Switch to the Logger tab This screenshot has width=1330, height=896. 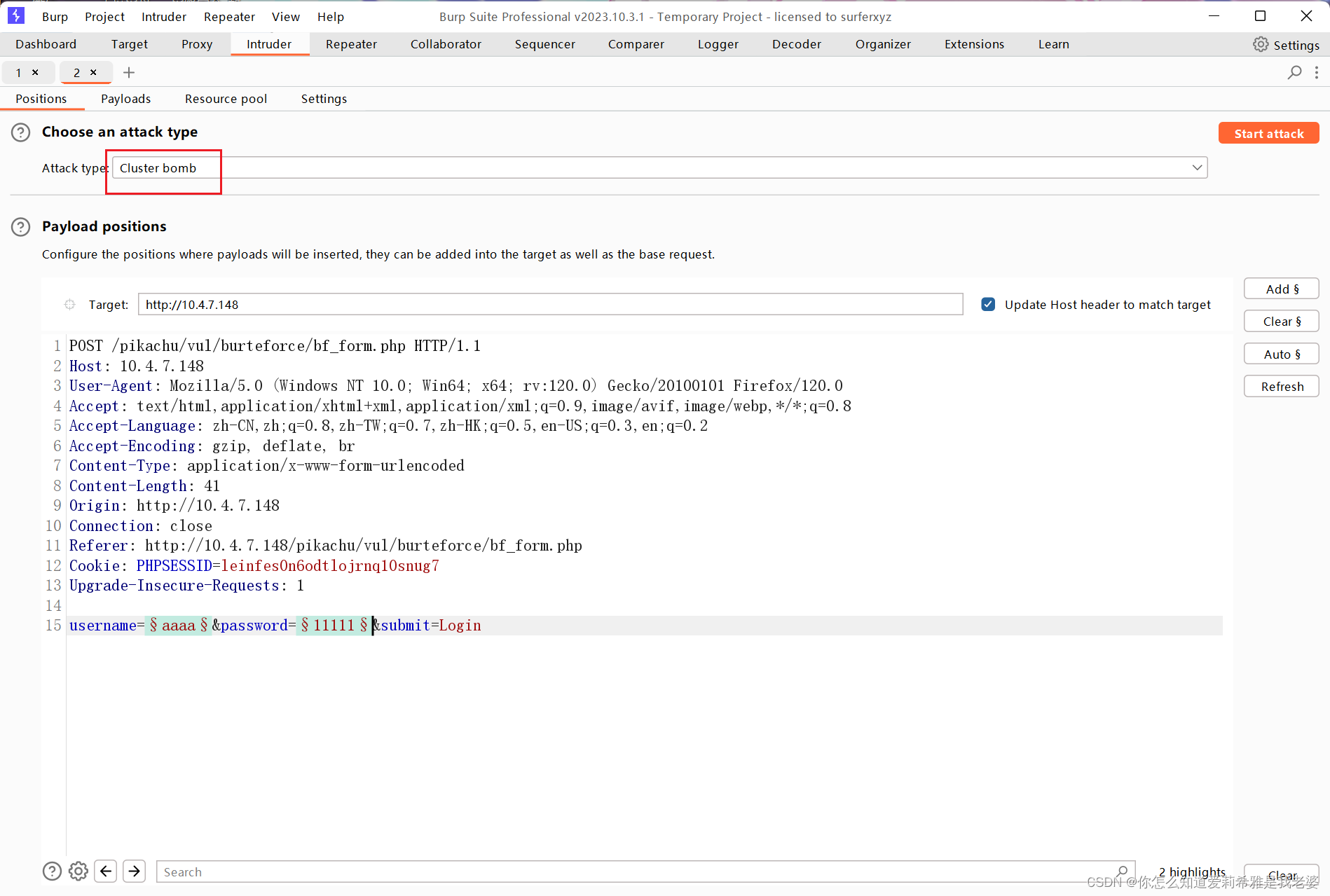pos(718,44)
